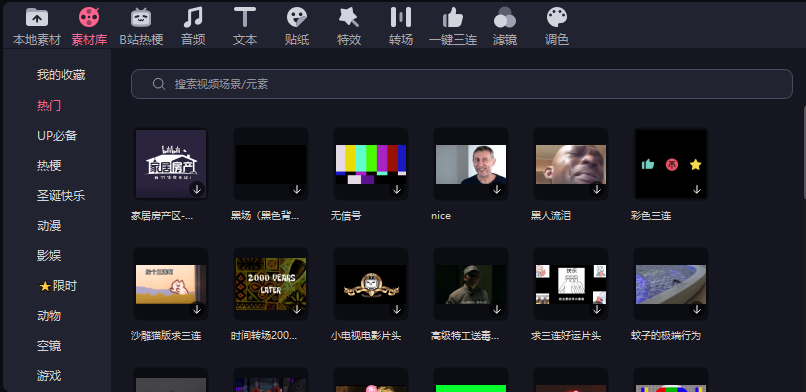Open the 特效 effects panel

click(x=349, y=27)
